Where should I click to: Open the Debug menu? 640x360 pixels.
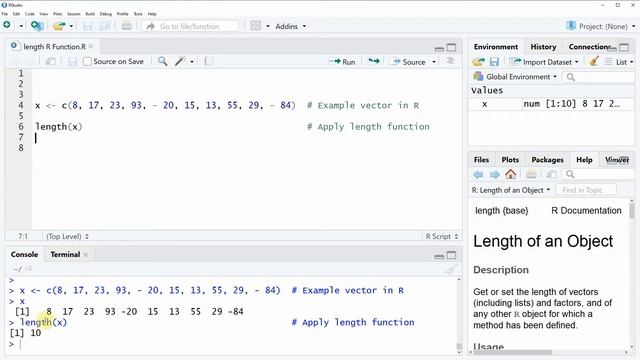(106, 14)
